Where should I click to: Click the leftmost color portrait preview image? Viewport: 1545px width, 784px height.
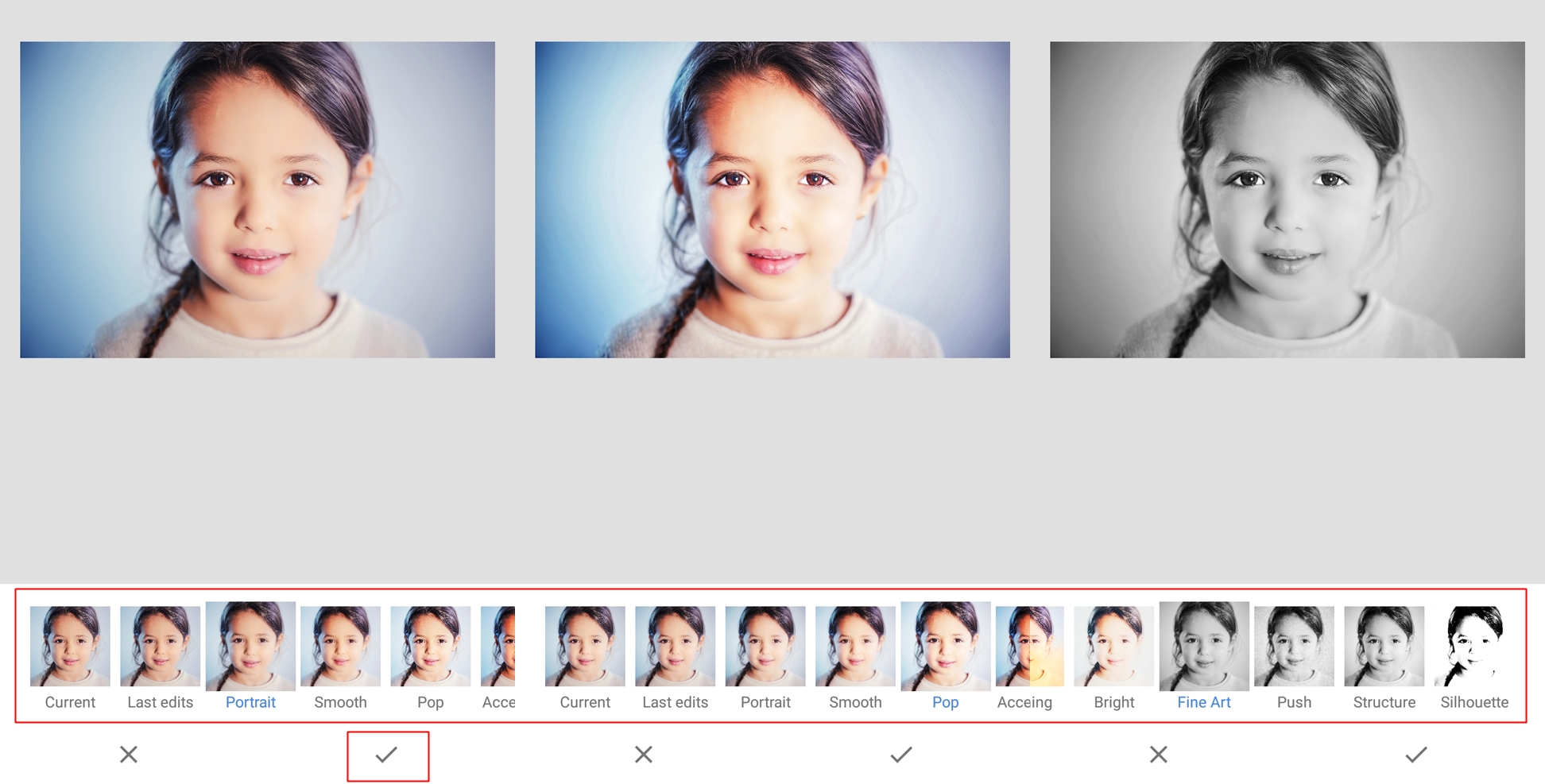pos(257,199)
